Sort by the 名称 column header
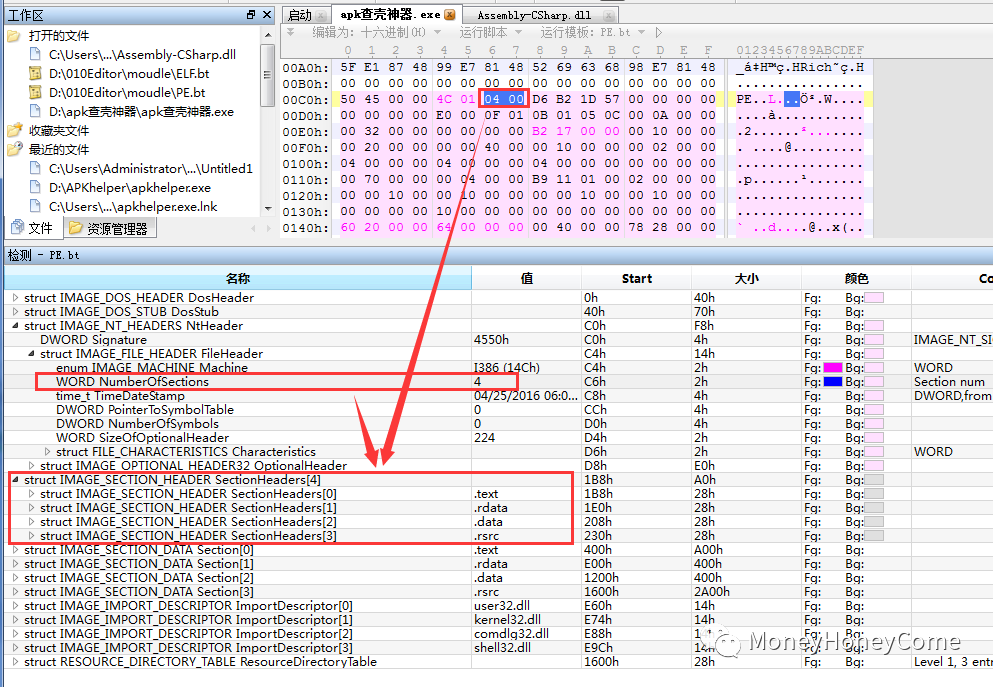This screenshot has height=687, width=993. point(238,279)
